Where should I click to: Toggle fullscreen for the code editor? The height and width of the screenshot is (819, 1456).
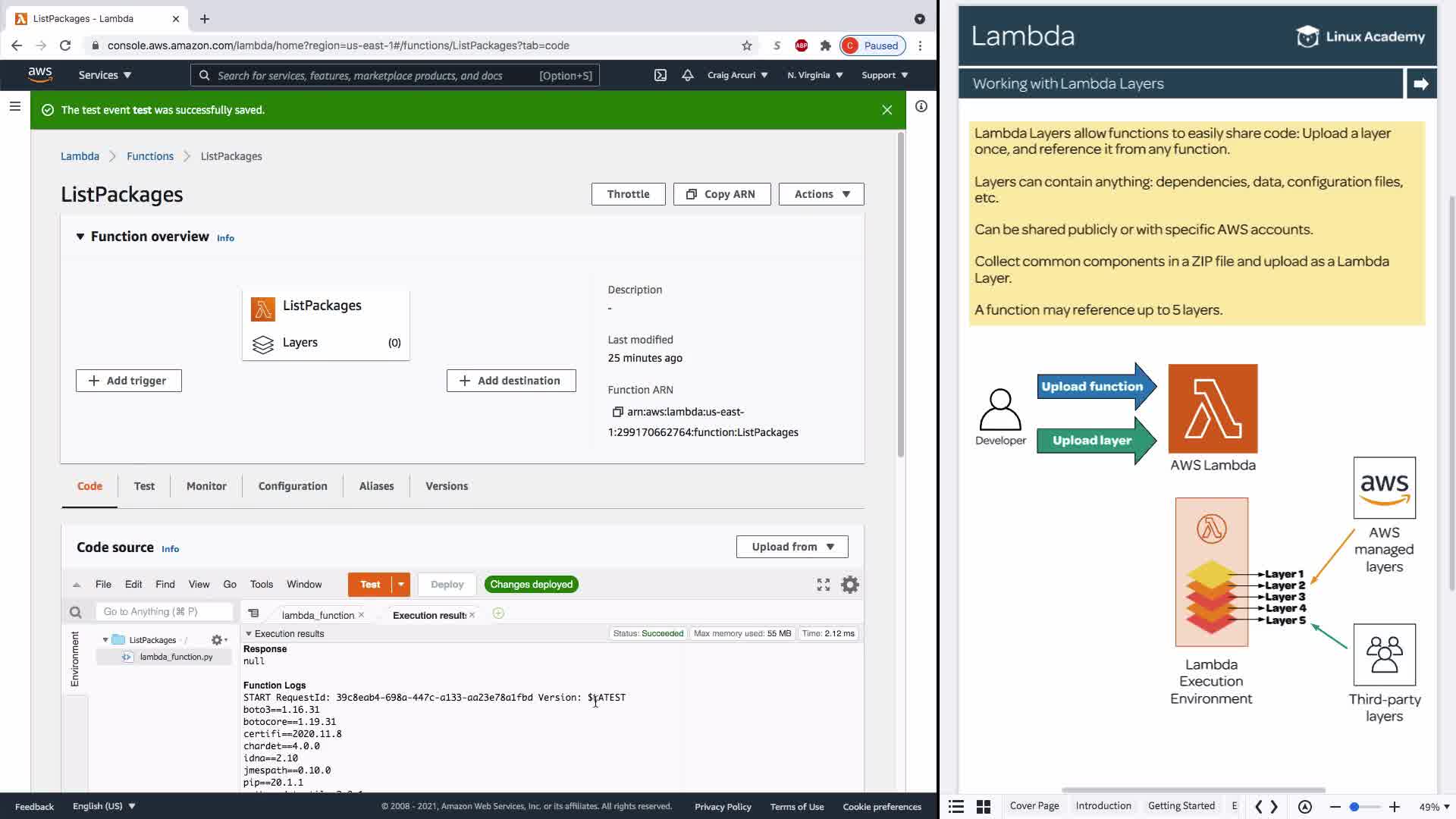(824, 585)
